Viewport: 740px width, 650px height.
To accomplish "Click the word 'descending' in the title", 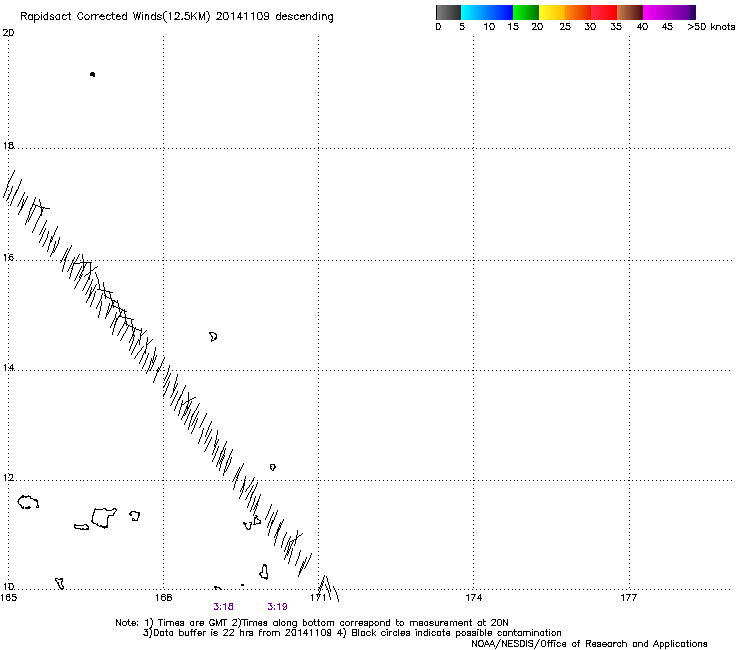I will (304, 17).
